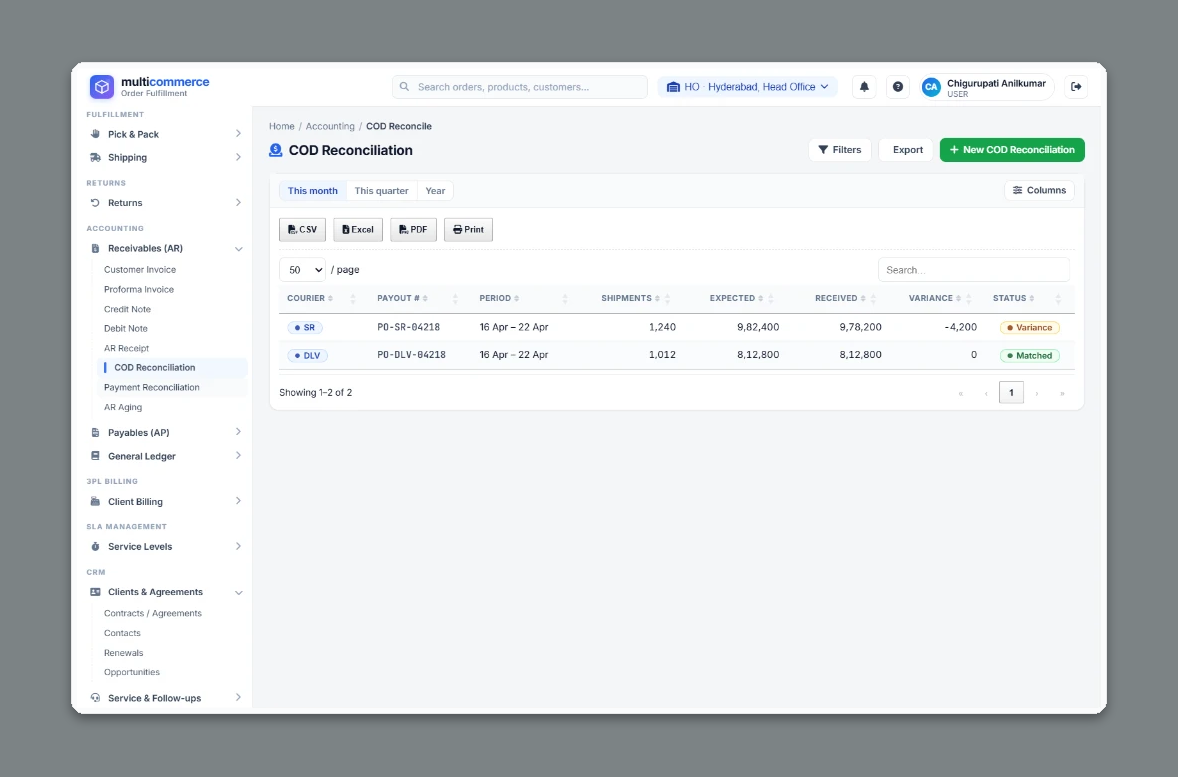
Task: Create a New COD Reconciliation
Action: (1012, 150)
